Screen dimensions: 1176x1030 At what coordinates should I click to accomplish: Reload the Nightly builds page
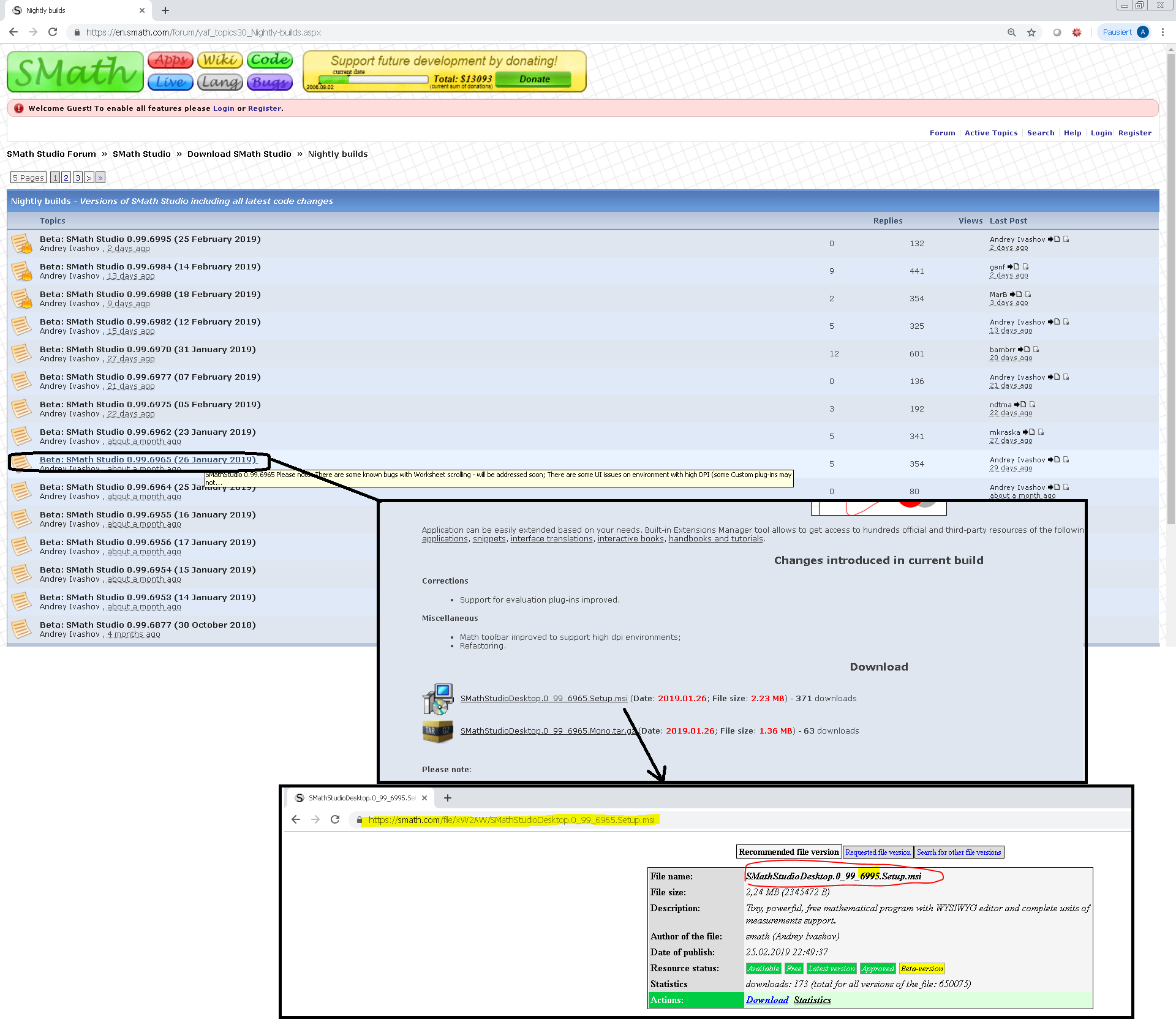53,32
